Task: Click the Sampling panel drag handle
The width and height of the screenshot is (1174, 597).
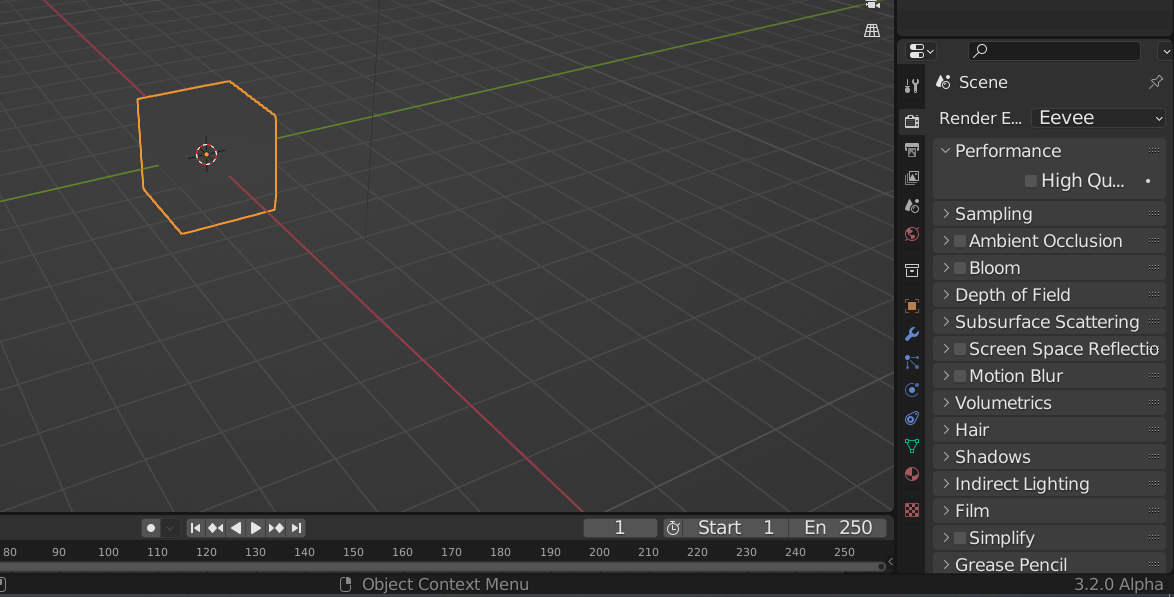Action: pyautogui.click(x=1154, y=214)
